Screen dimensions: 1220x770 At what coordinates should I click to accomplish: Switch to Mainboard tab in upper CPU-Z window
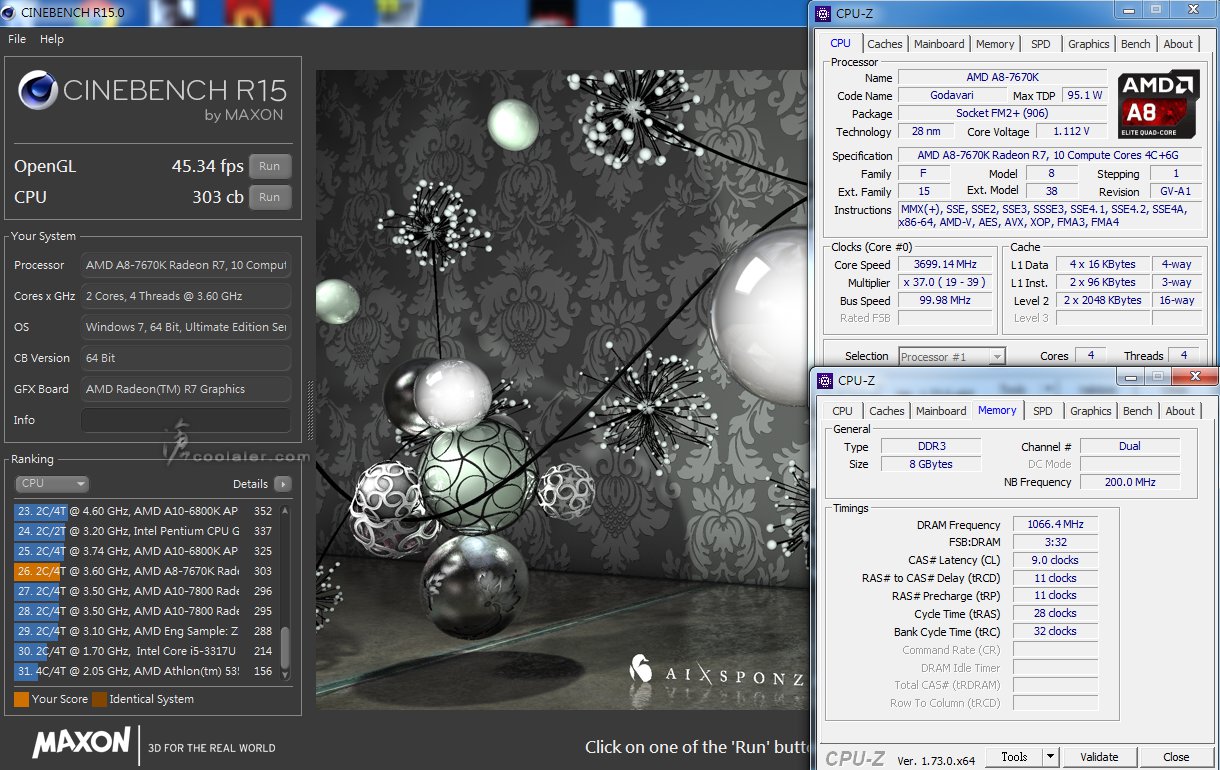(x=939, y=44)
